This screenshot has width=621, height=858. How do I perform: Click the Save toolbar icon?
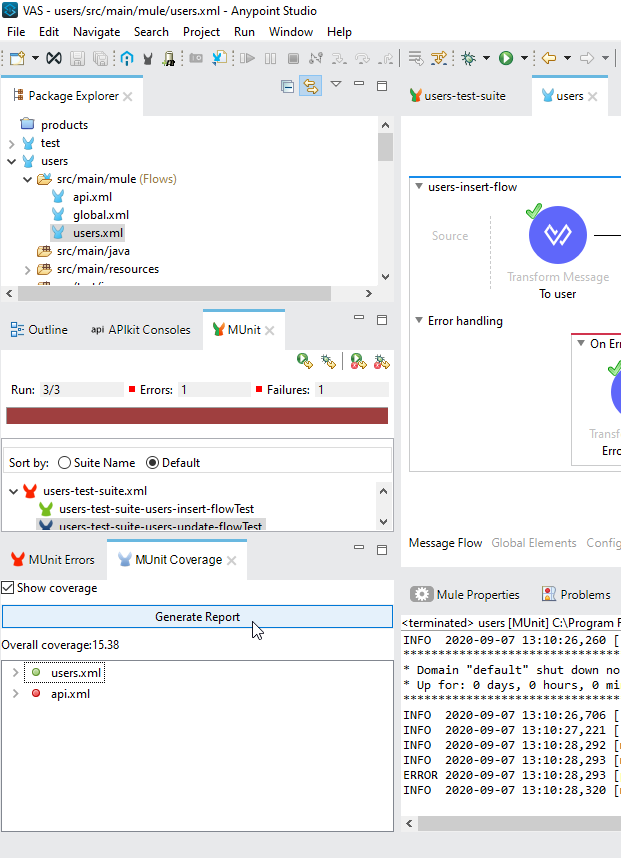[x=78, y=58]
